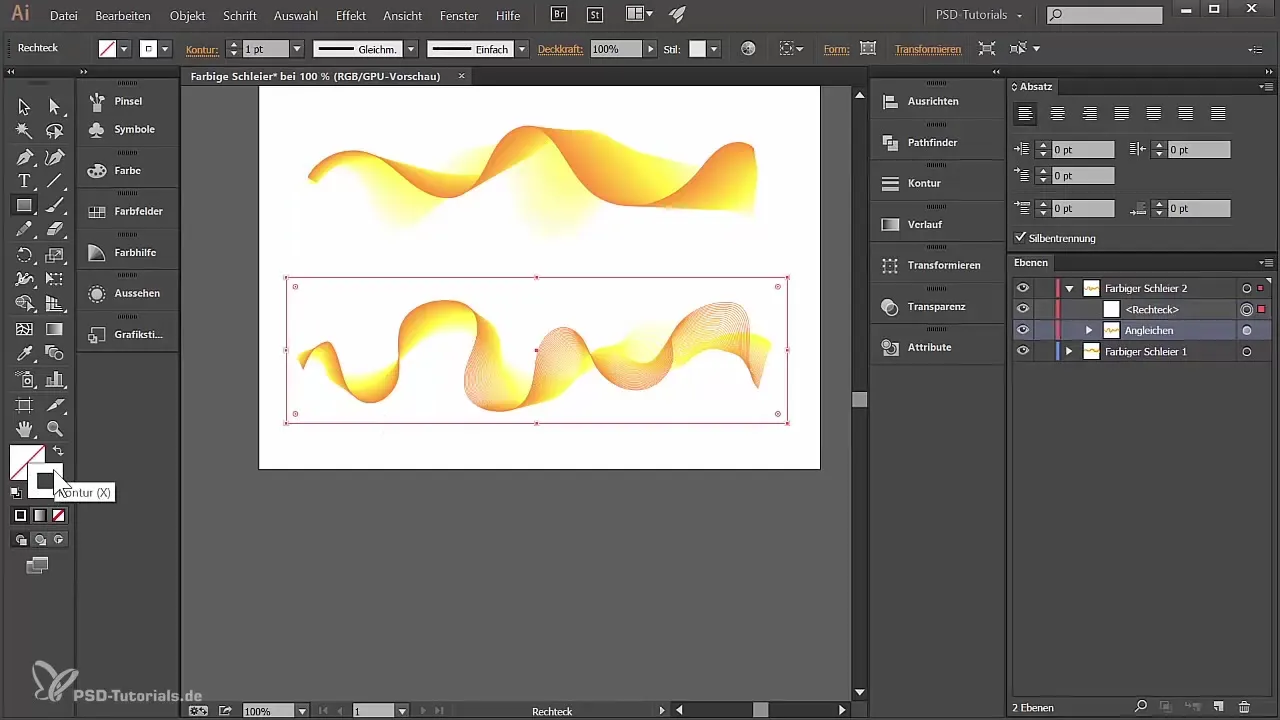This screenshot has height=720, width=1280.
Task: Open the zoom level 100% dropdown
Action: pos(302,711)
